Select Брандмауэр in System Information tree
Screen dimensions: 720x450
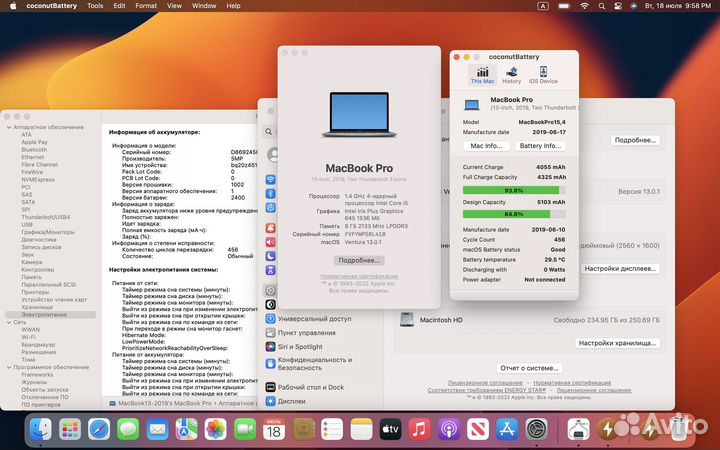38,344
